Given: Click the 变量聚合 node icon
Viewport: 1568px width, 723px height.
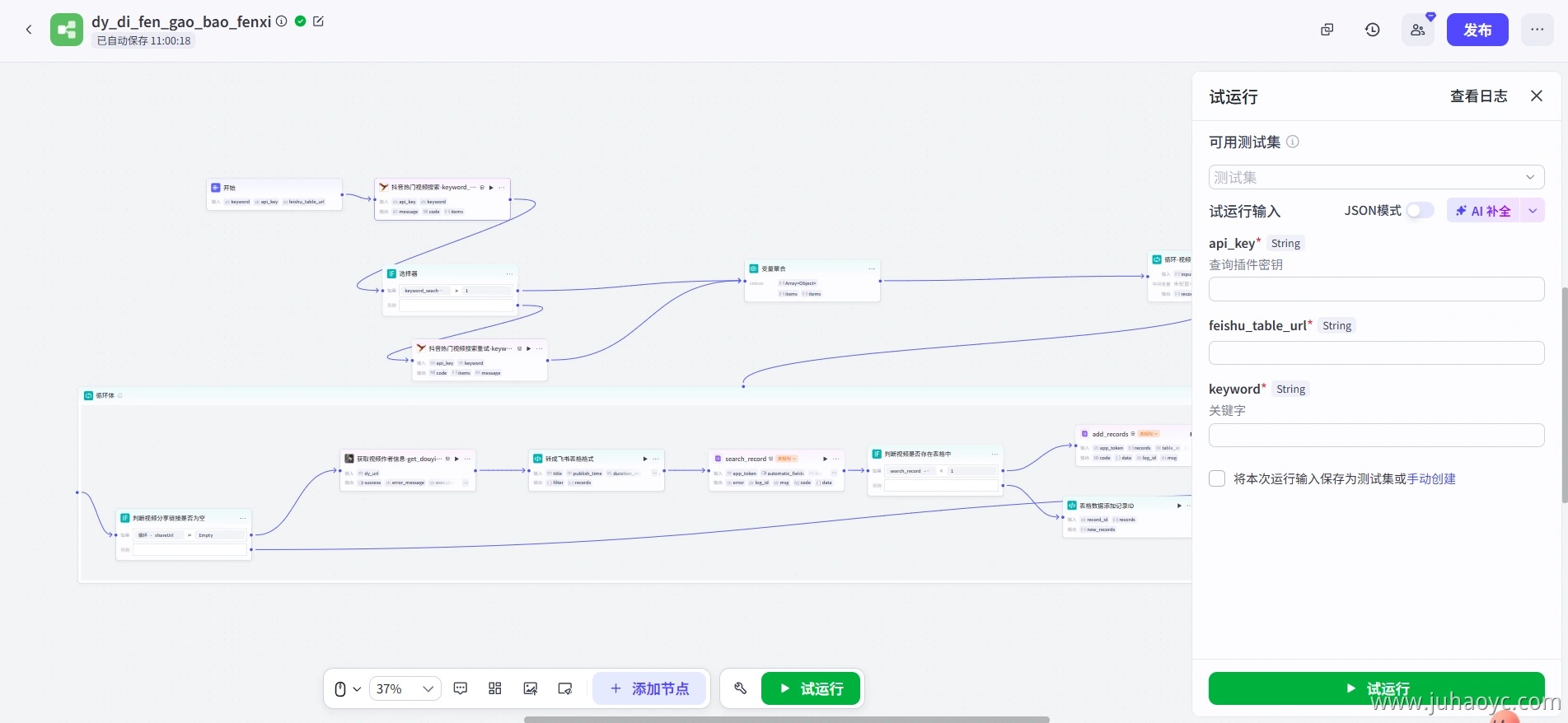Looking at the screenshot, I should click(753, 268).
